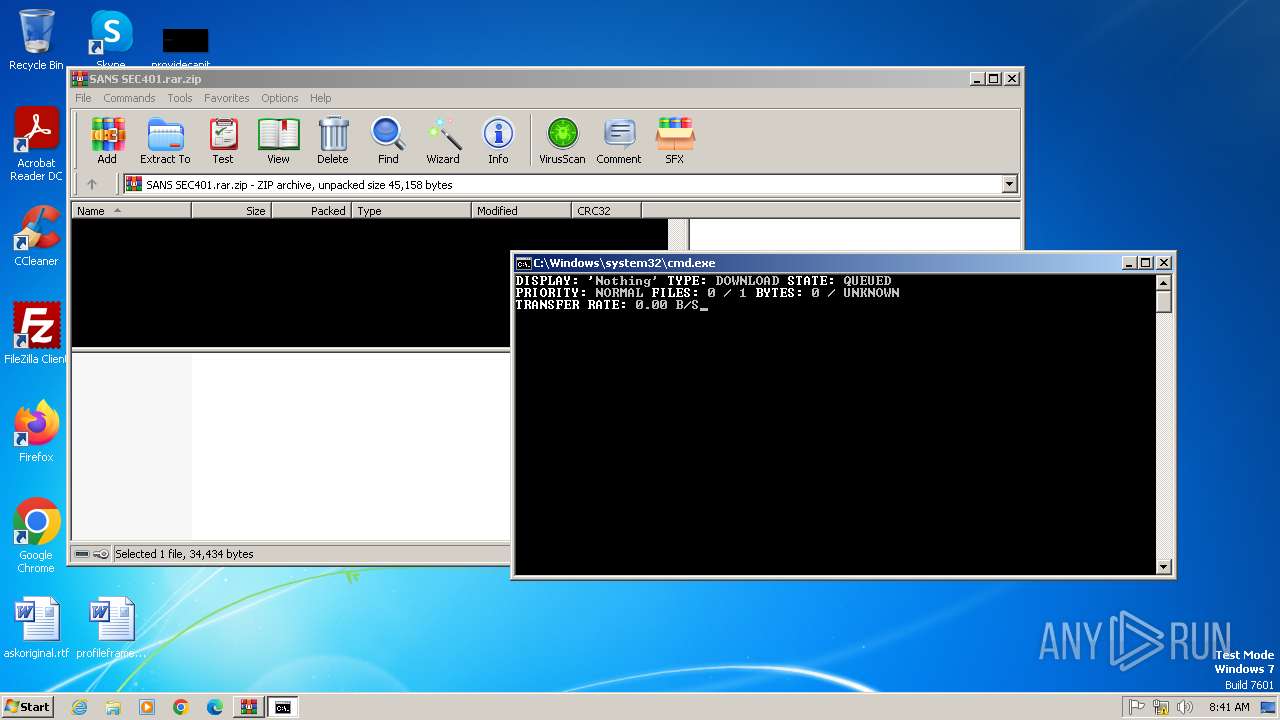1280x720 pixels.
Task: Open FileZilla Client desktop icon
Action: coord(36,333)
